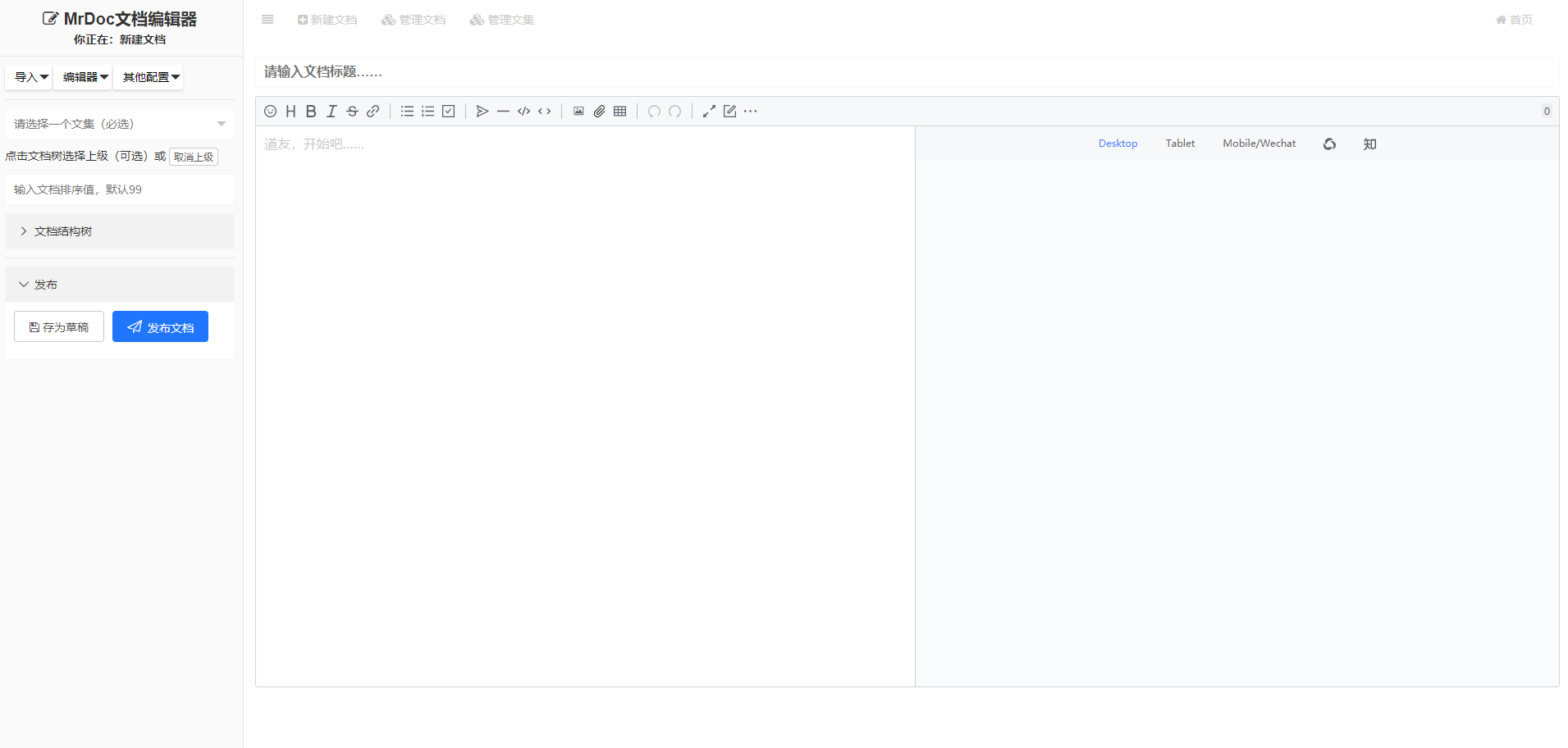Go to 首页 home link
Image resolution: width=1568 pixels, height=748 pixels.
[x=1515, y=20]
